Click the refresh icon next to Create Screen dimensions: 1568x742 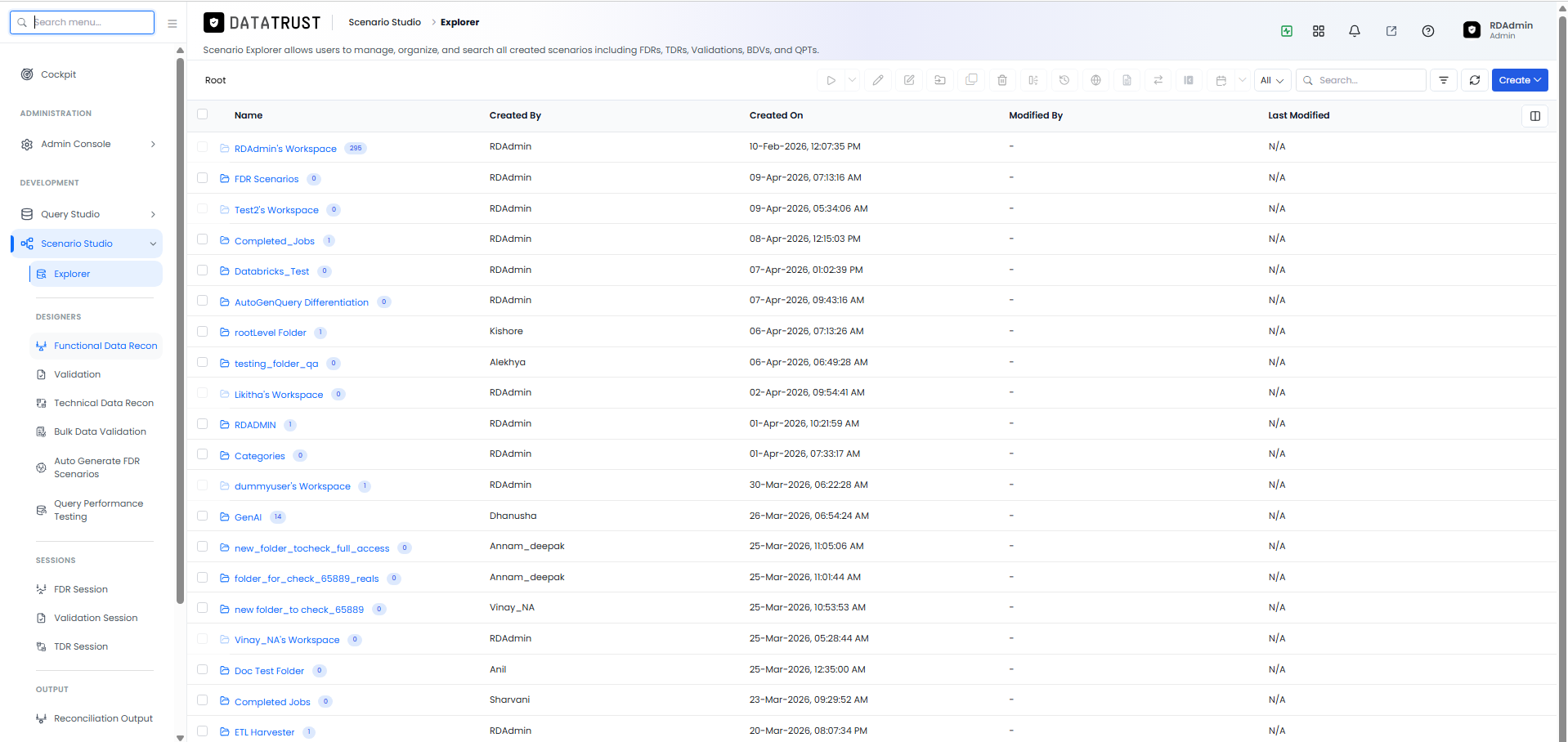pyautogui.click(x=1475, y=80)
